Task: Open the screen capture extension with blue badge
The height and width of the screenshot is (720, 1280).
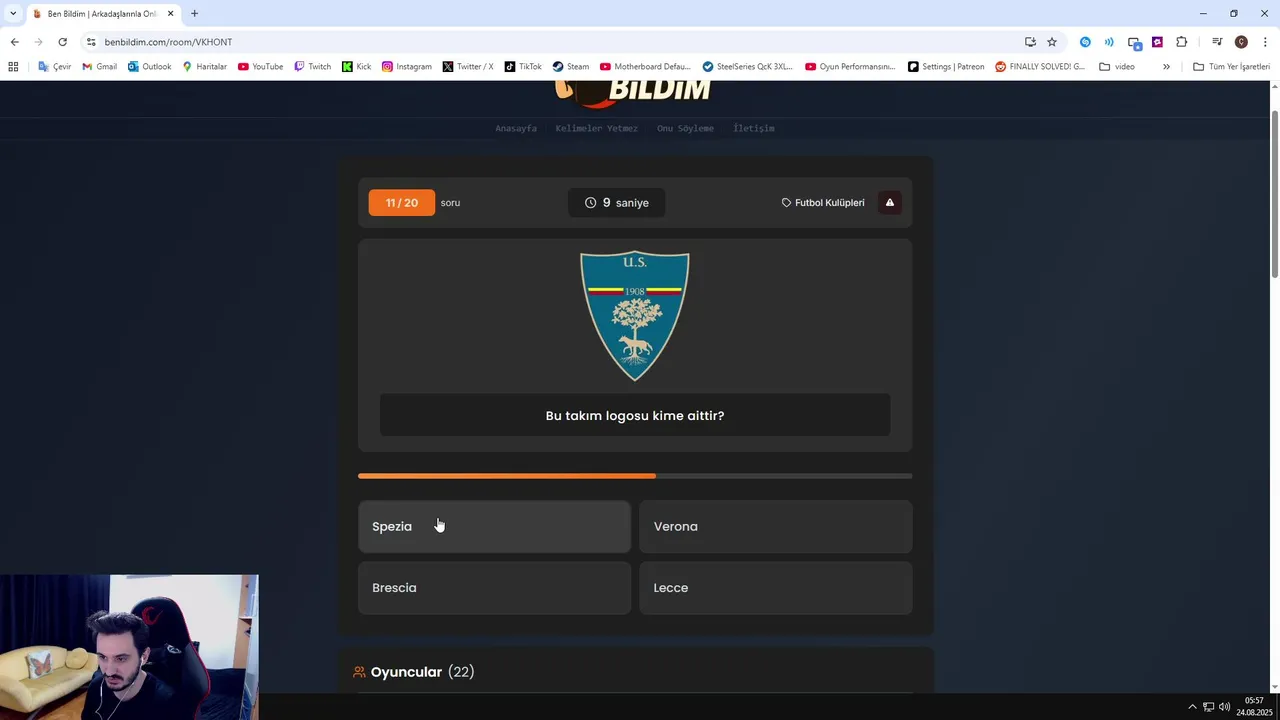Action: point(1134,42)
